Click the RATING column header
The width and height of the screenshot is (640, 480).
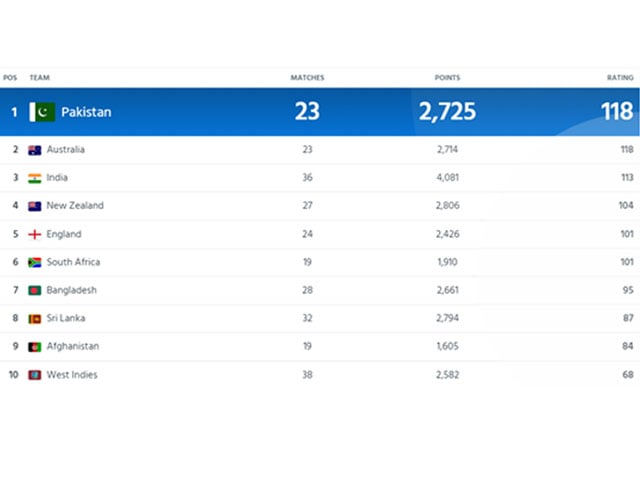[x=620, y=78]
